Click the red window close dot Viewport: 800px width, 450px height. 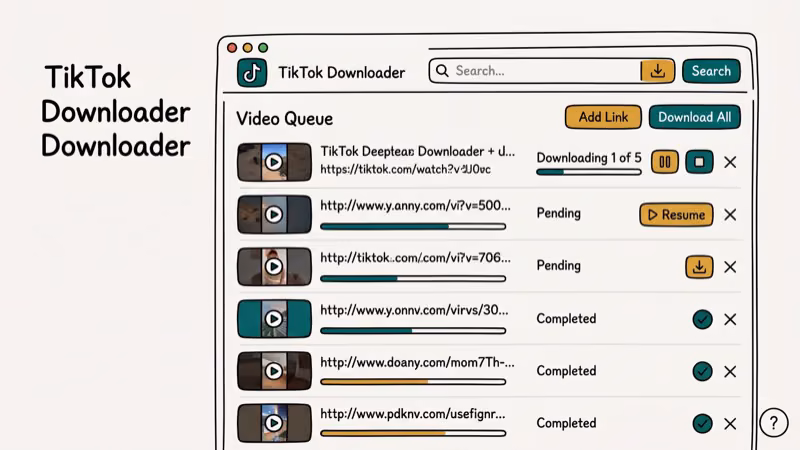pos(232,47)
